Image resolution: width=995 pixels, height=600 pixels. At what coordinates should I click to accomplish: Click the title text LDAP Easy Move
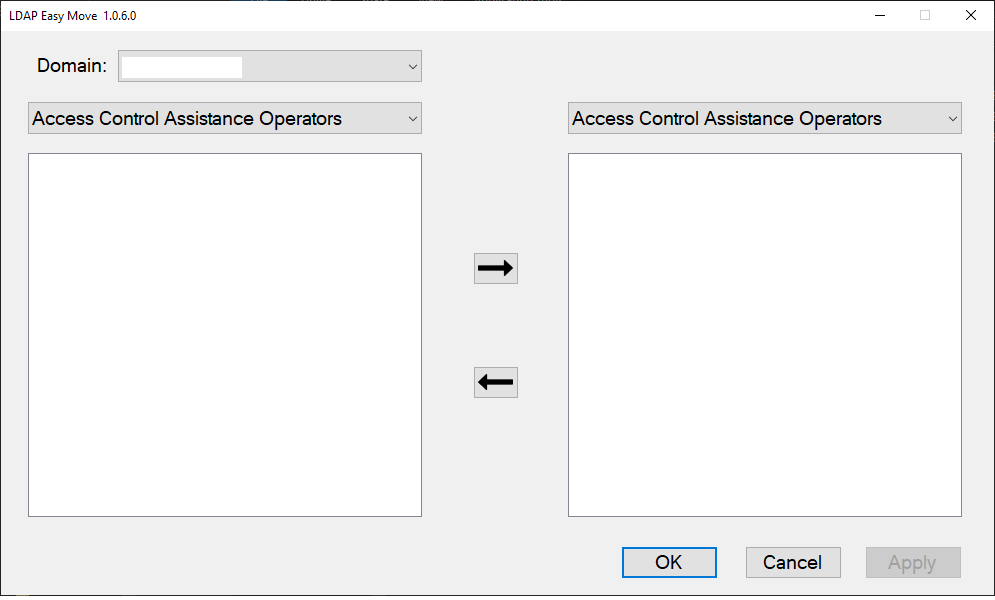[x=70, y=15]
